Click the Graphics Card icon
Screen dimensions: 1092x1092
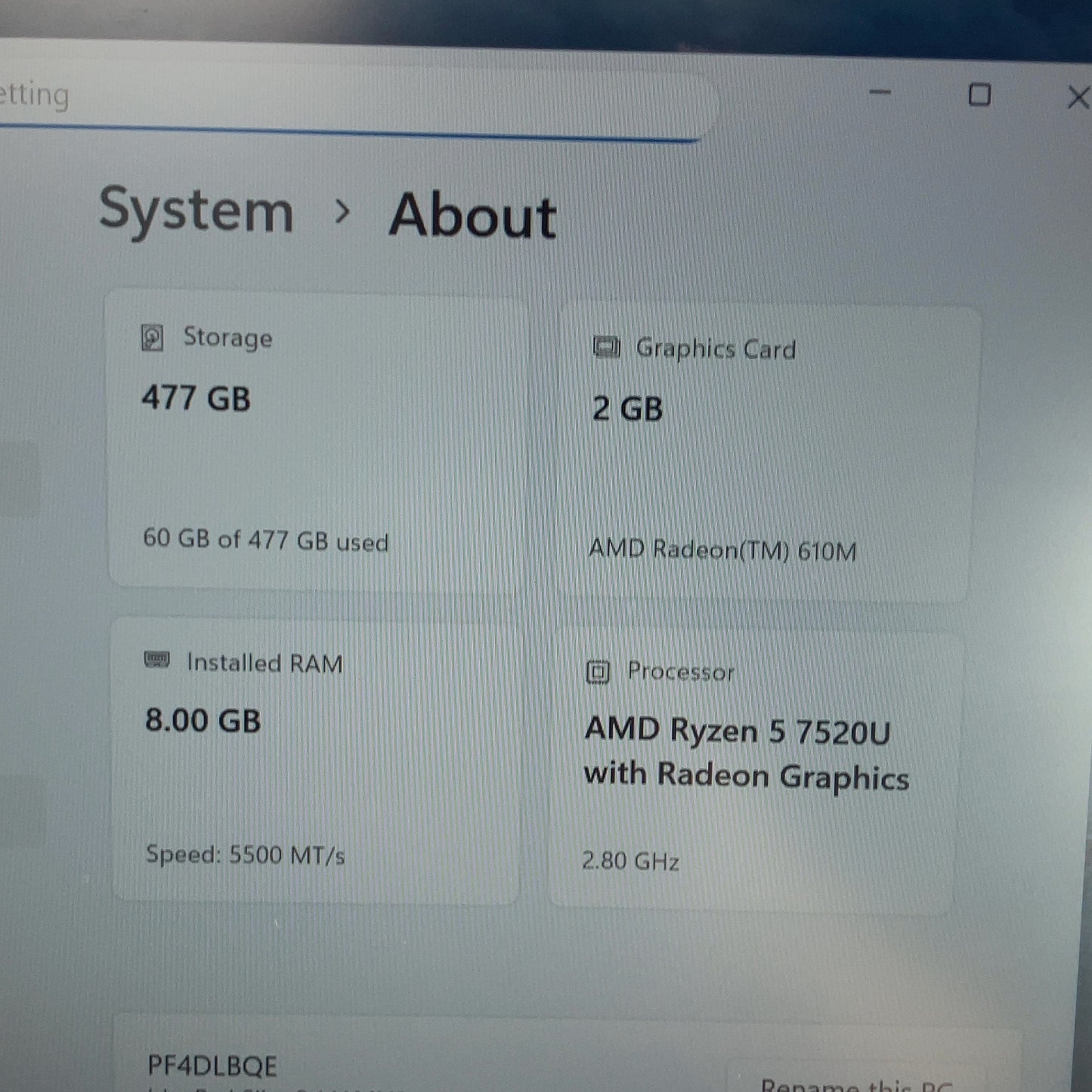click(606, 348)
